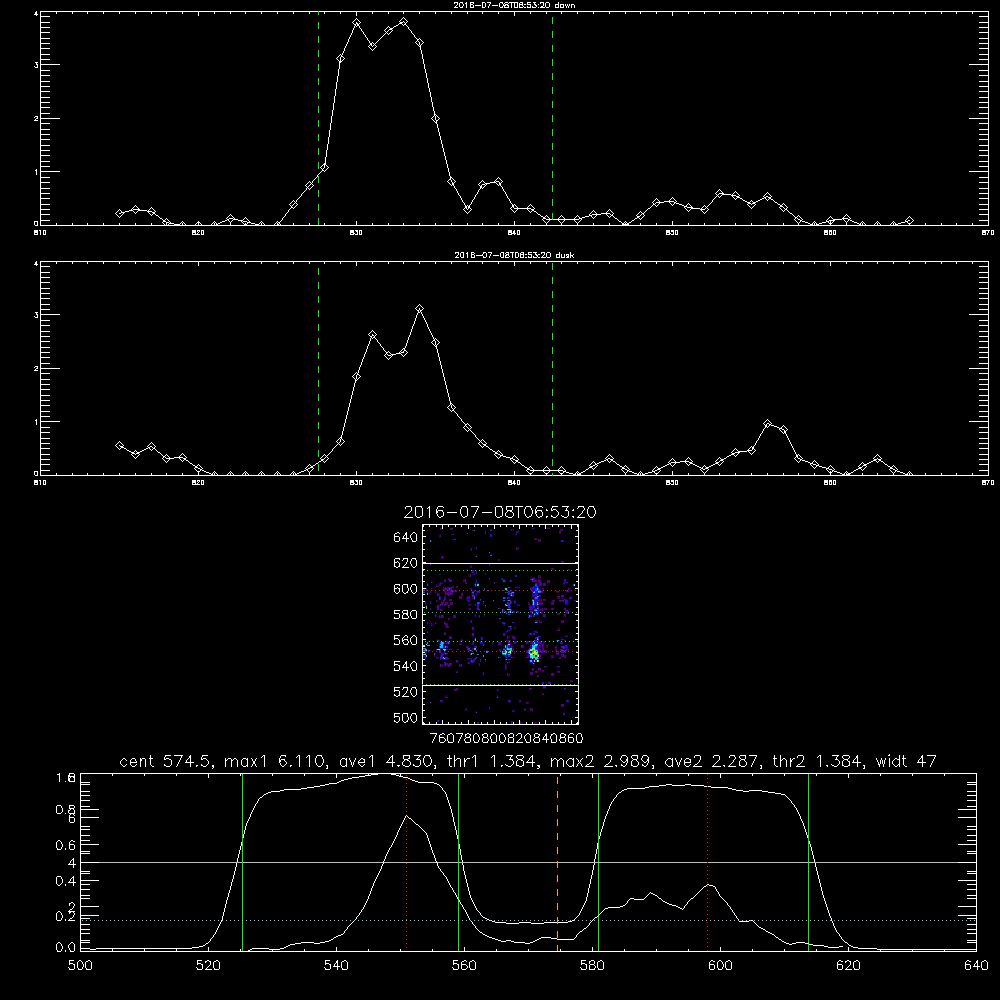This screenshot has width=1000, height=1000.
Task: Click the green dashed line near 828 in dawn plot
Action: point(318,118)
